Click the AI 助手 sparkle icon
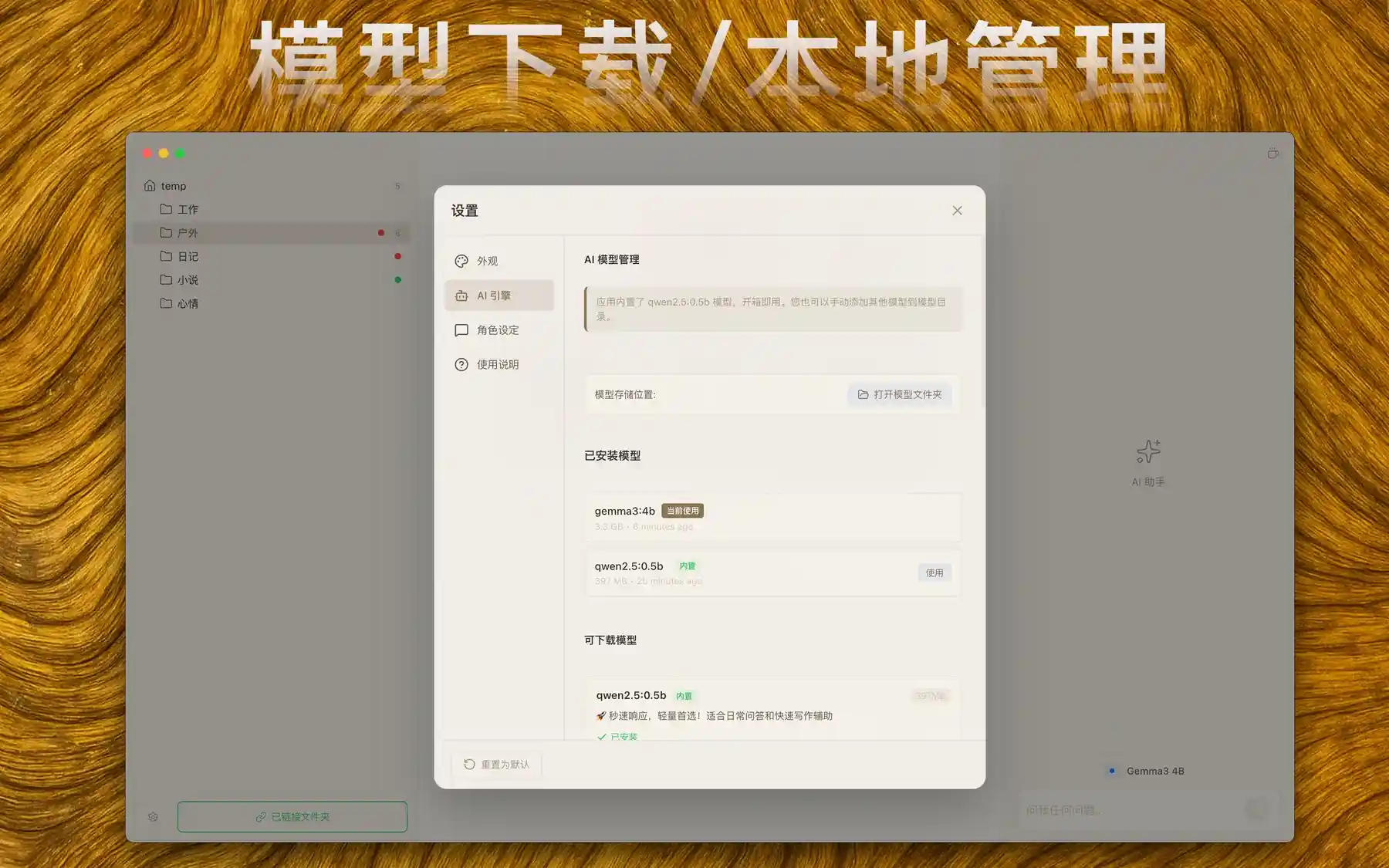The height and width of the screenshot is (868, 1389). [x=1148, y=451]
